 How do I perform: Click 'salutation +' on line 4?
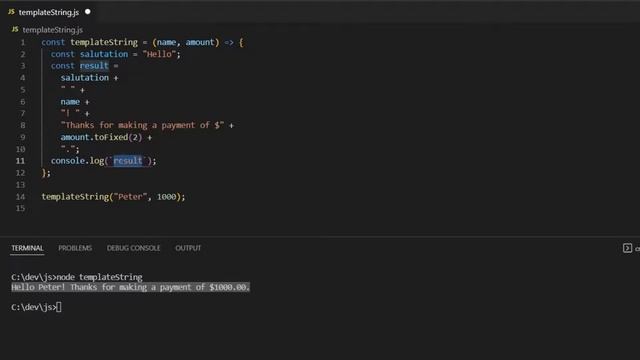[89, 78]
